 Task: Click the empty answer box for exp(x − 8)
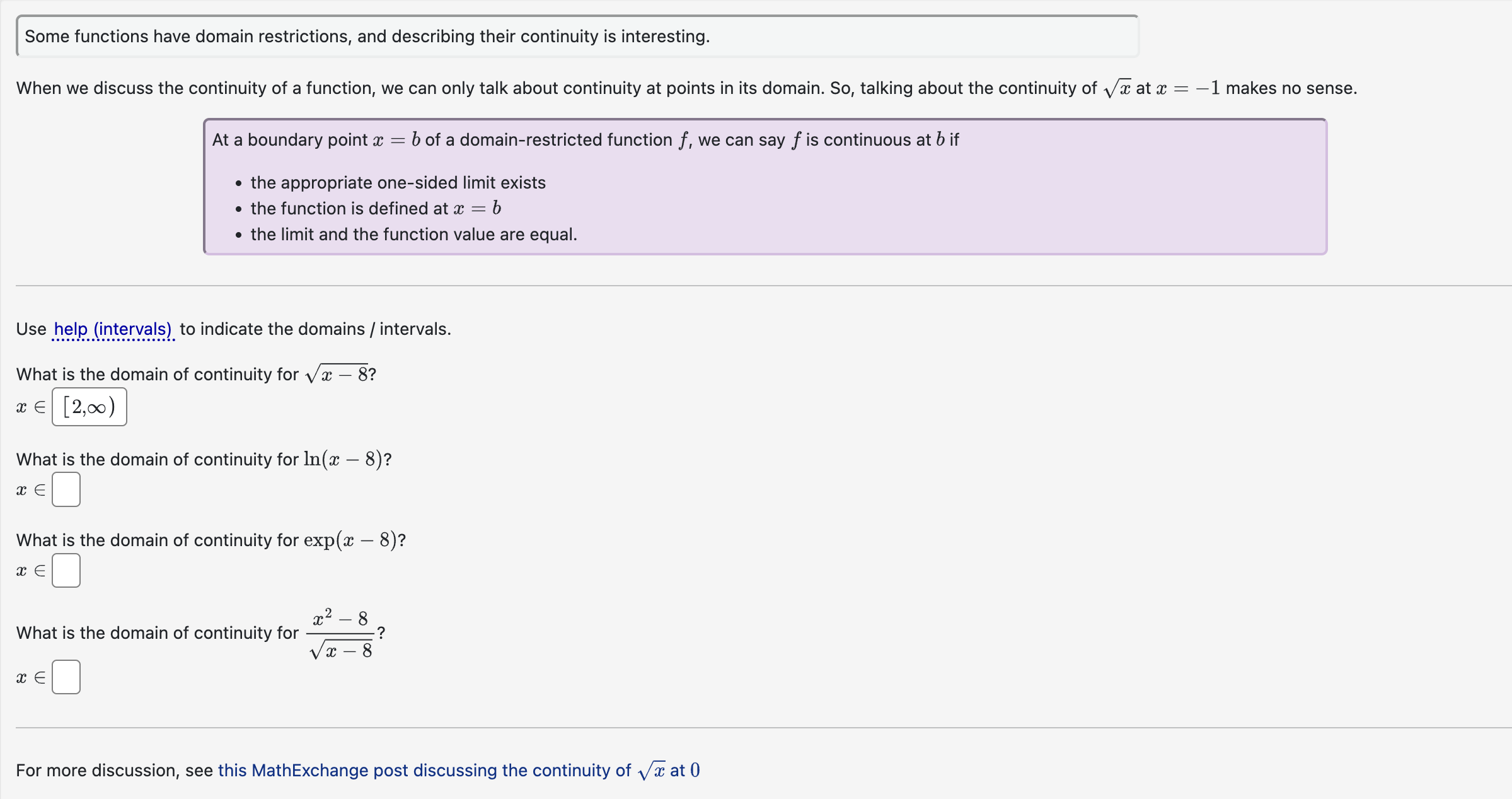pos(66,570)
